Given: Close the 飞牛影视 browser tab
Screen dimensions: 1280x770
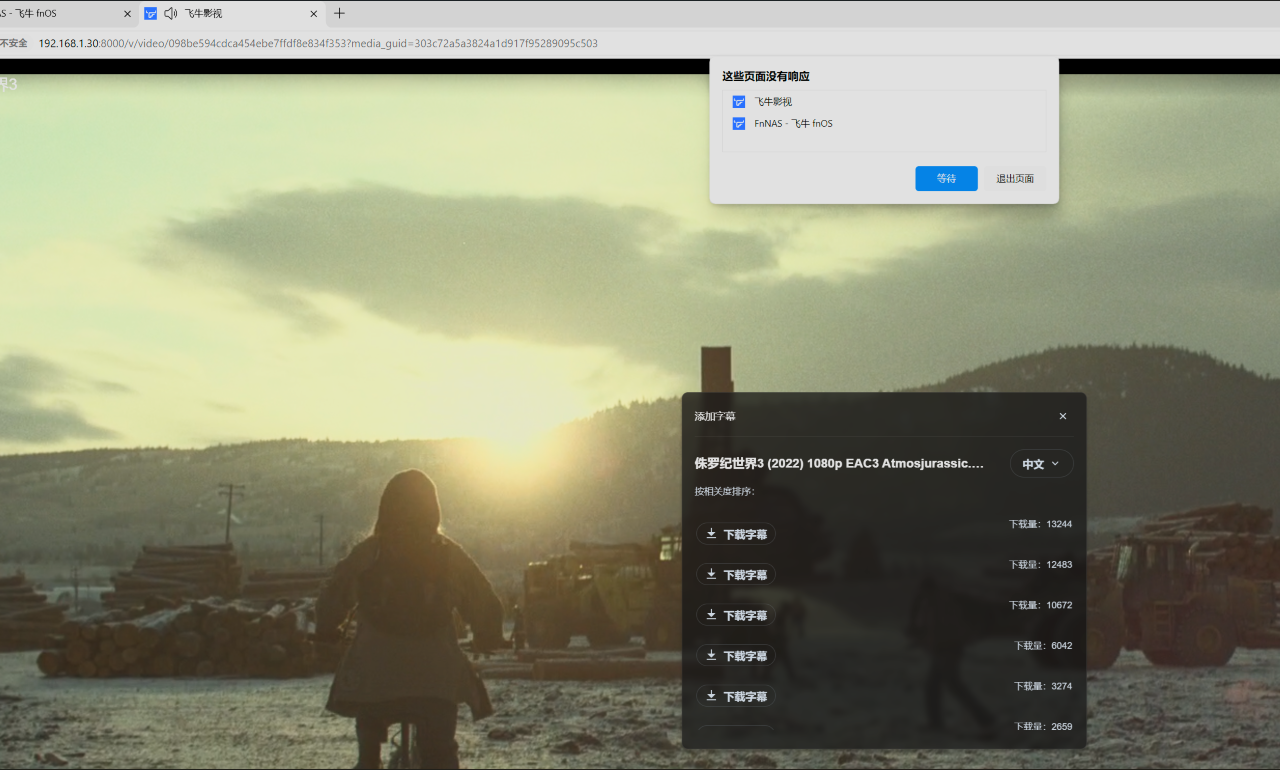Looking at the screenshot, I should pyautogui.click(x=314, y=14).
